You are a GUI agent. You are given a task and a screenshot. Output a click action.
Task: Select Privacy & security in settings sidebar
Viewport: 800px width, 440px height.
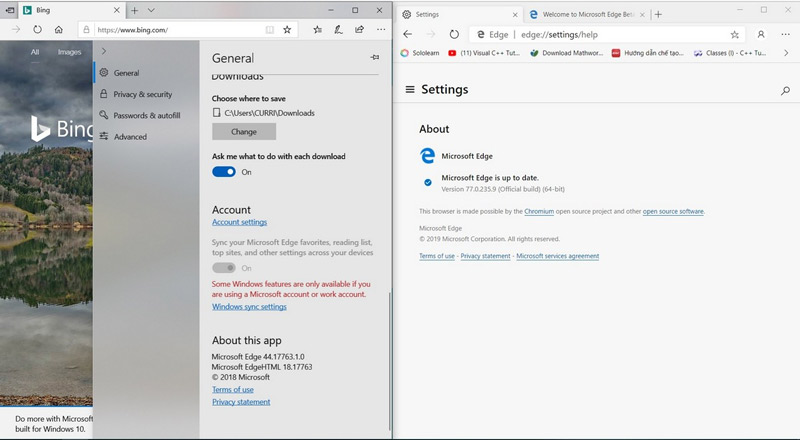[x=142, y=94]
